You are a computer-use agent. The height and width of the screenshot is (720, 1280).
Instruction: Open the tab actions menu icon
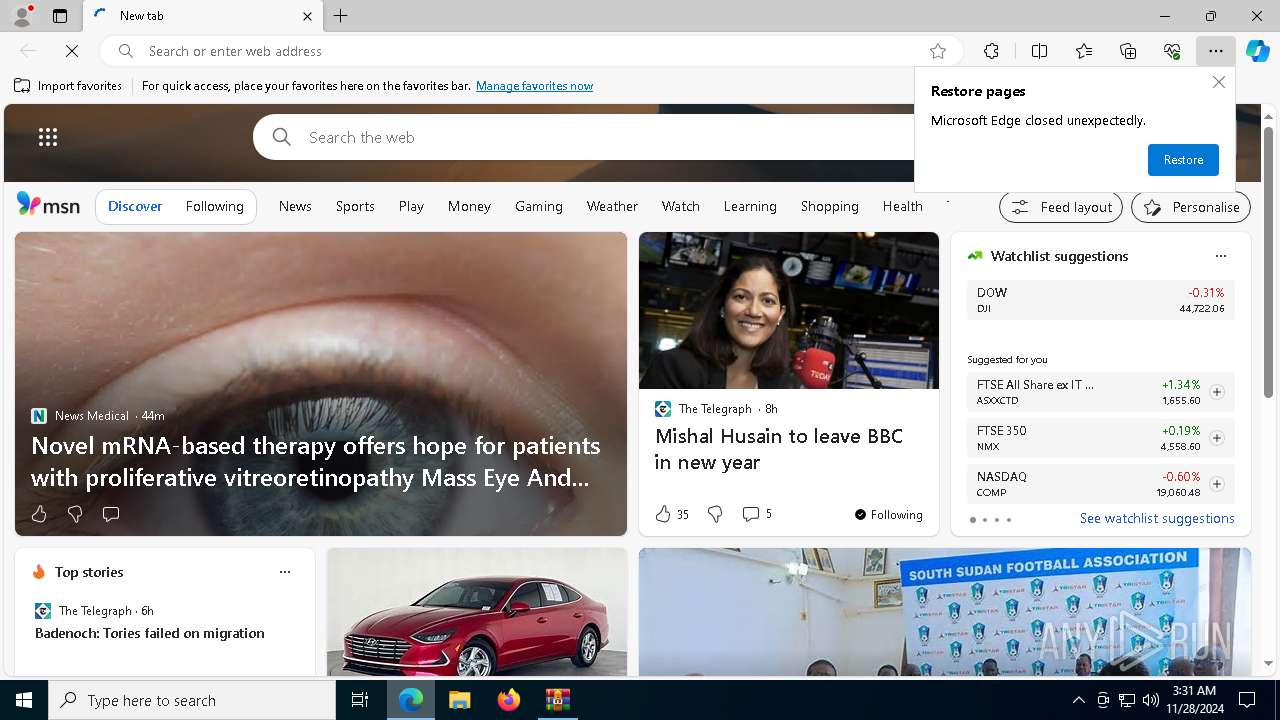pyautogui.click(x=60, y=16)
